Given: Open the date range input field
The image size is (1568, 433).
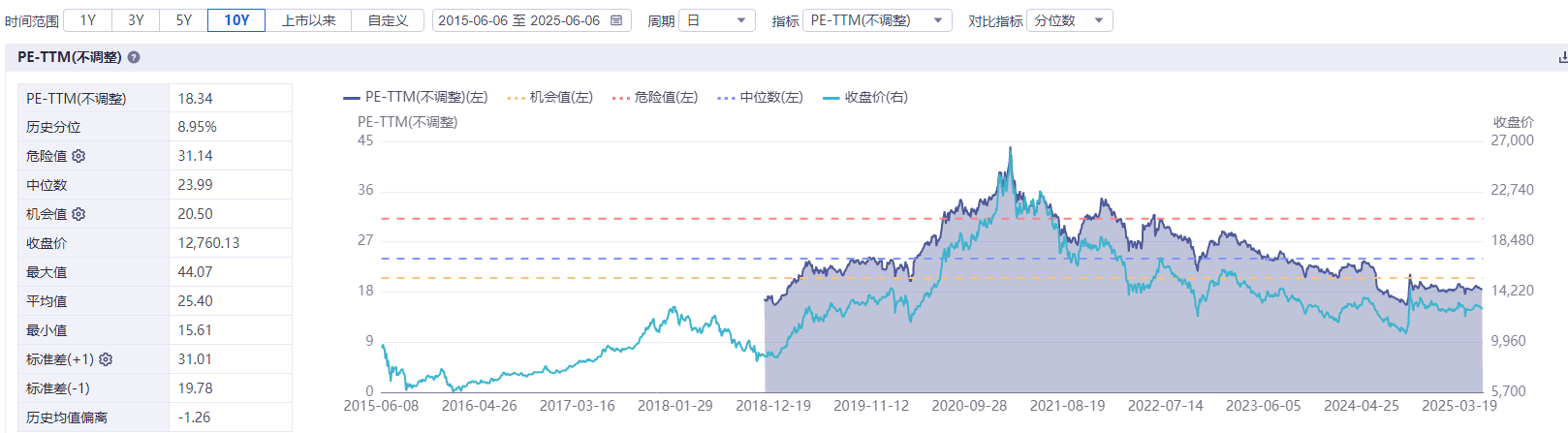Looking at the screenshot, I should tap(531, 20).
